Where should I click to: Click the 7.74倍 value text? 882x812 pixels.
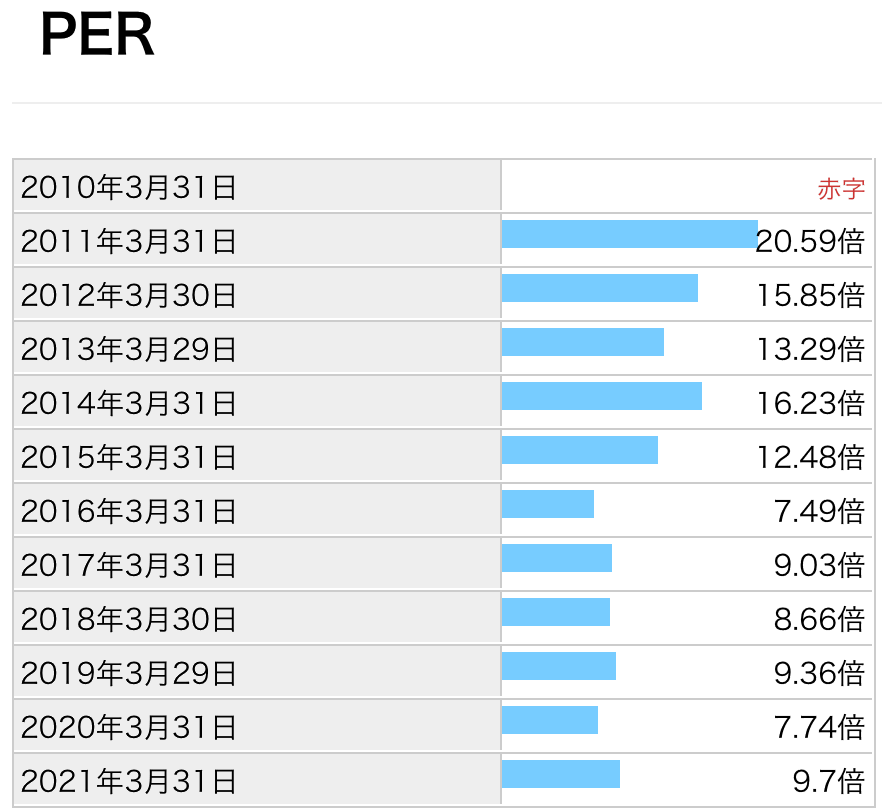819,727
